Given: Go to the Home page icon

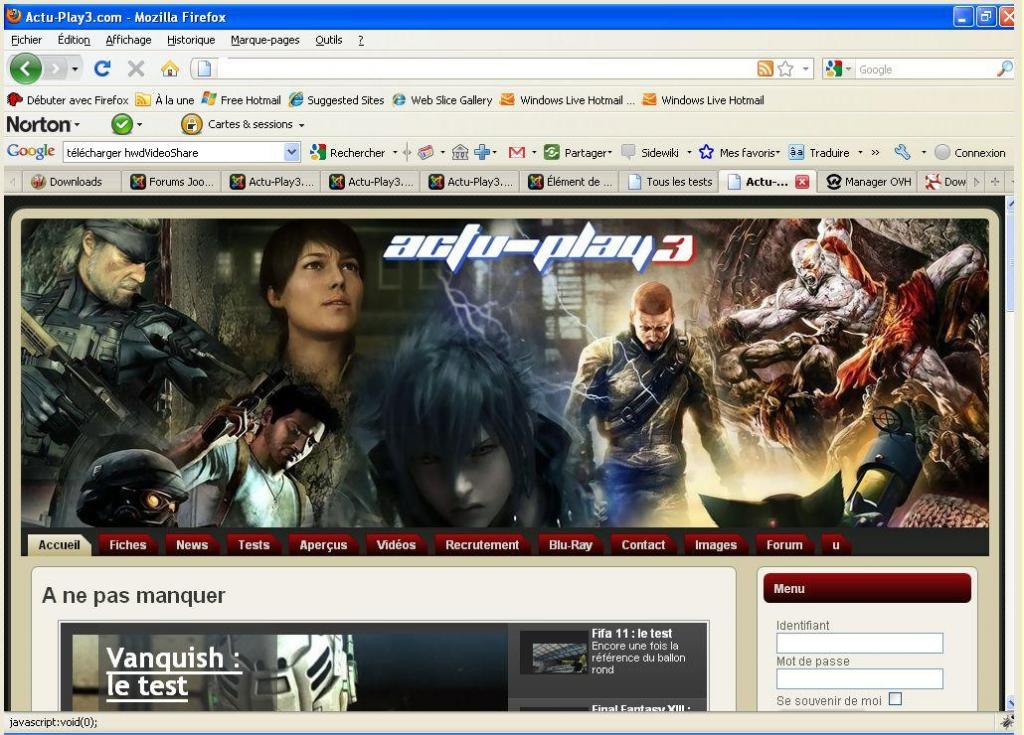Looking at the screenshot, I should 170,69.
